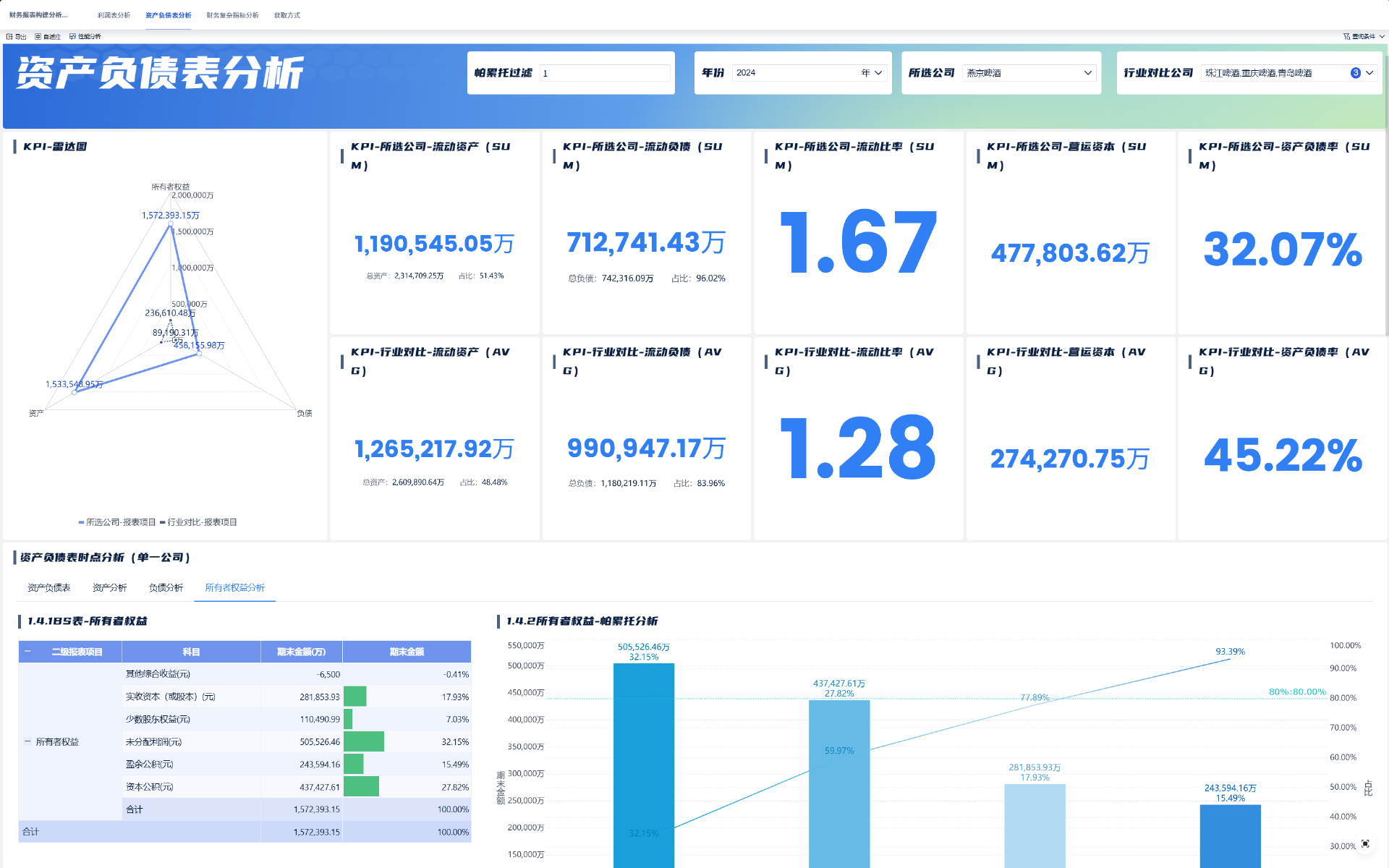Switch to 利润表分析 top tab
The width and height of the screenshot is (1389, 868).
pyautogui.click(x=114, y=15)
